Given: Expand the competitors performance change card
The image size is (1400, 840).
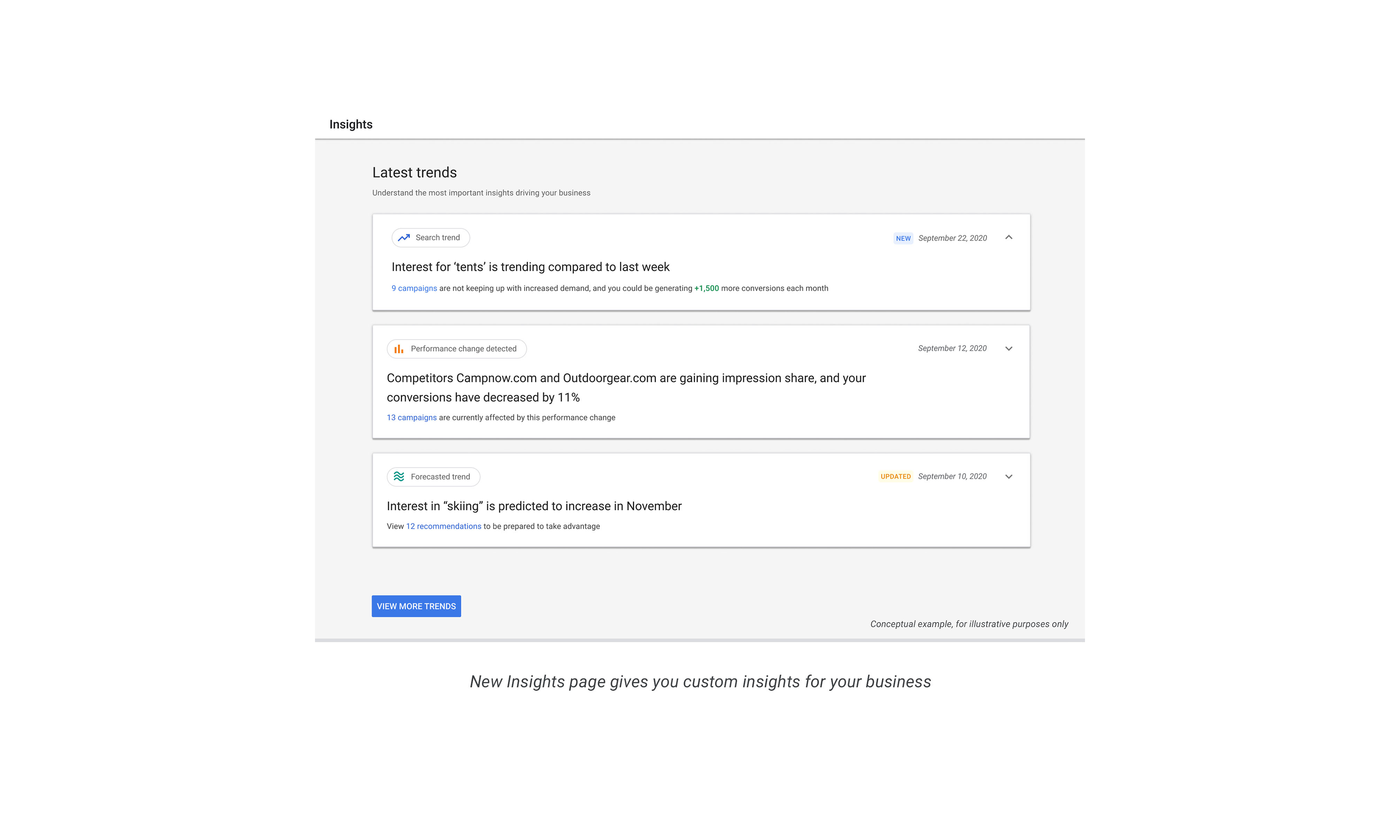Looking at the screenshot, I should pos(1008,349).
